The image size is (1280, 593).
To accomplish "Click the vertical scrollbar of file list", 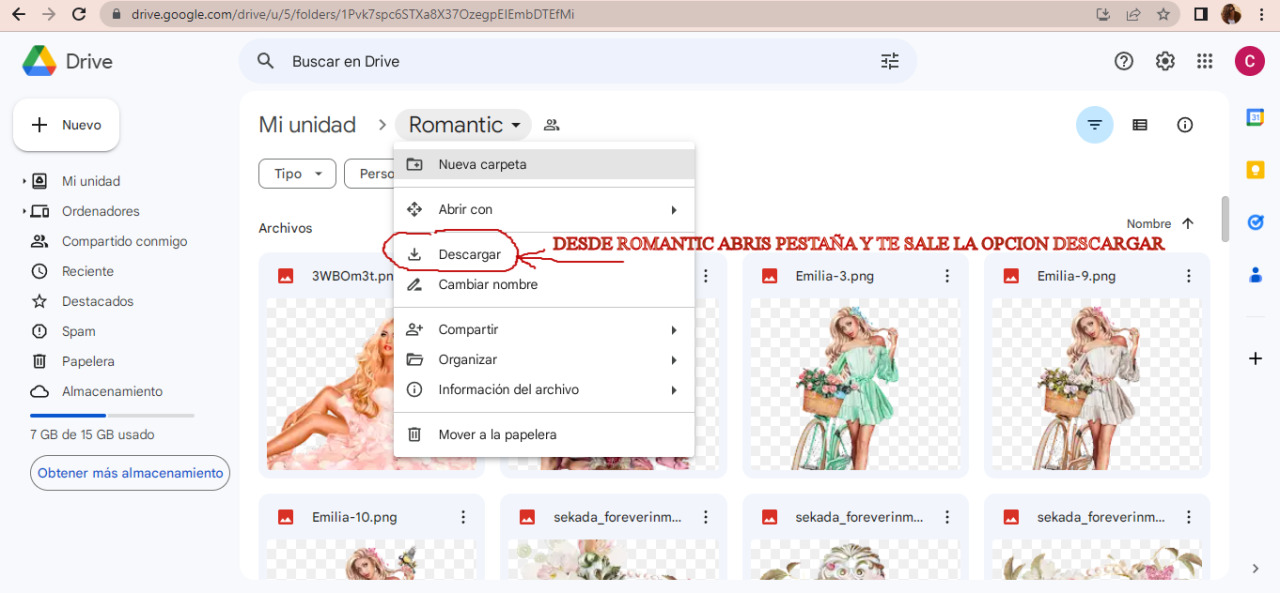I will coord(1225,218).
